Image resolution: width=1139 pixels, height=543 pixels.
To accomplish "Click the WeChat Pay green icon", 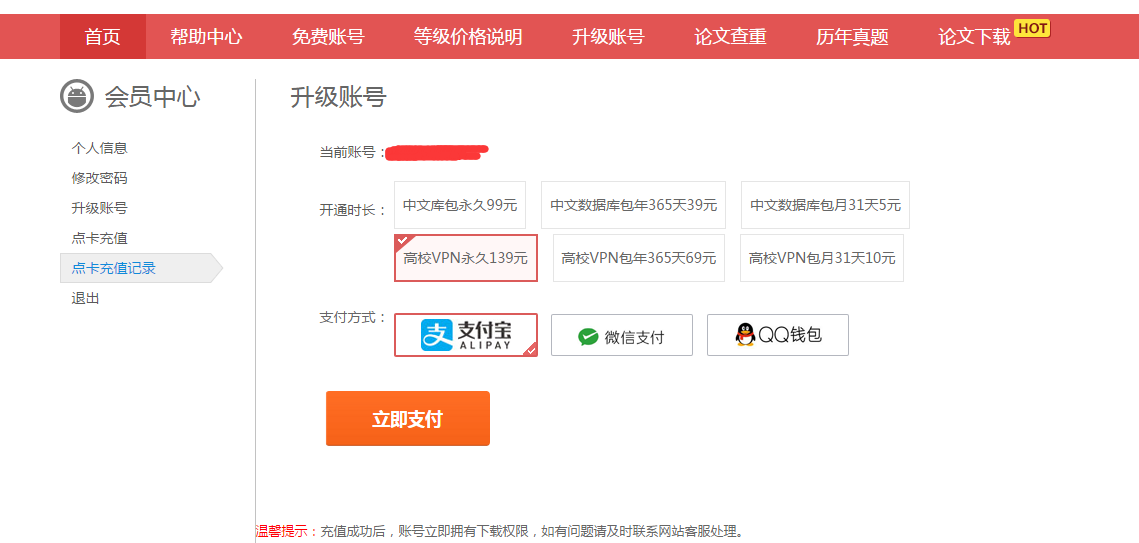I will pyautogui.click(x=588, y=337).
